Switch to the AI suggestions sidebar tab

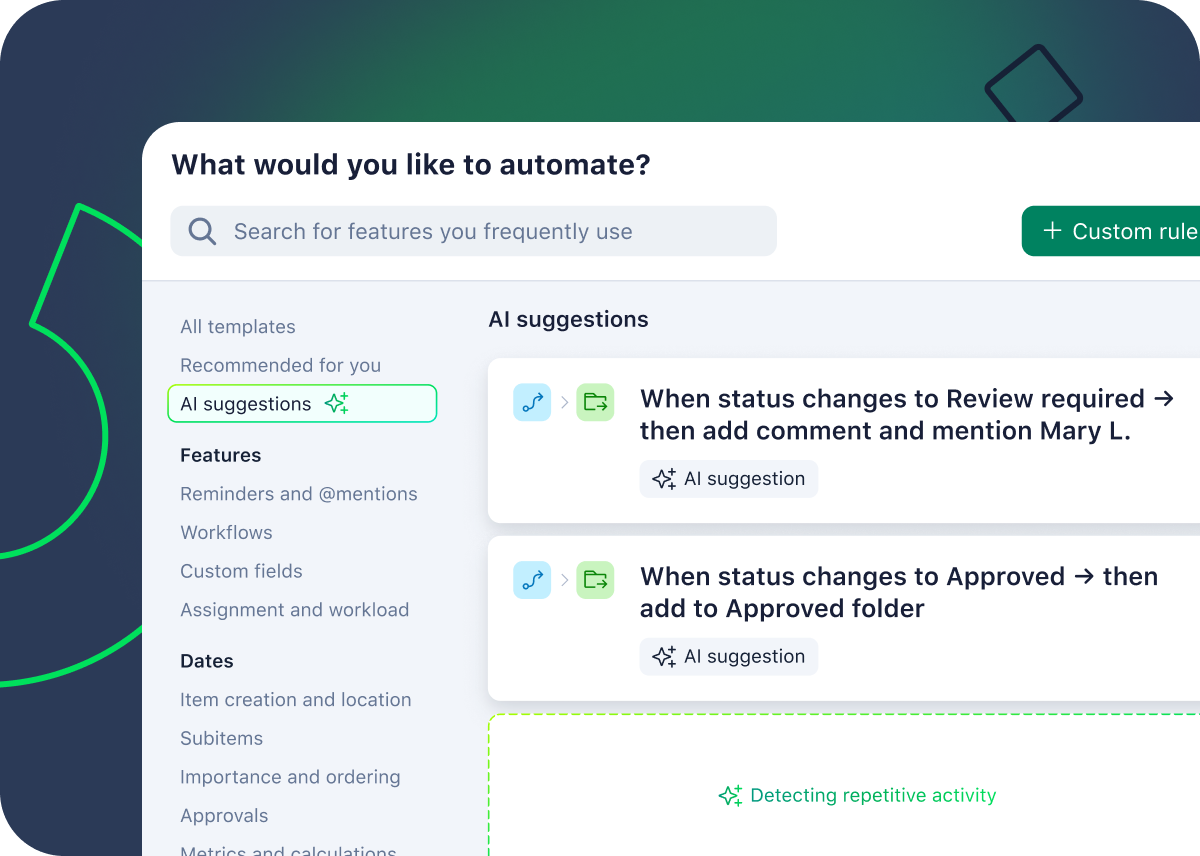point(245,403)
